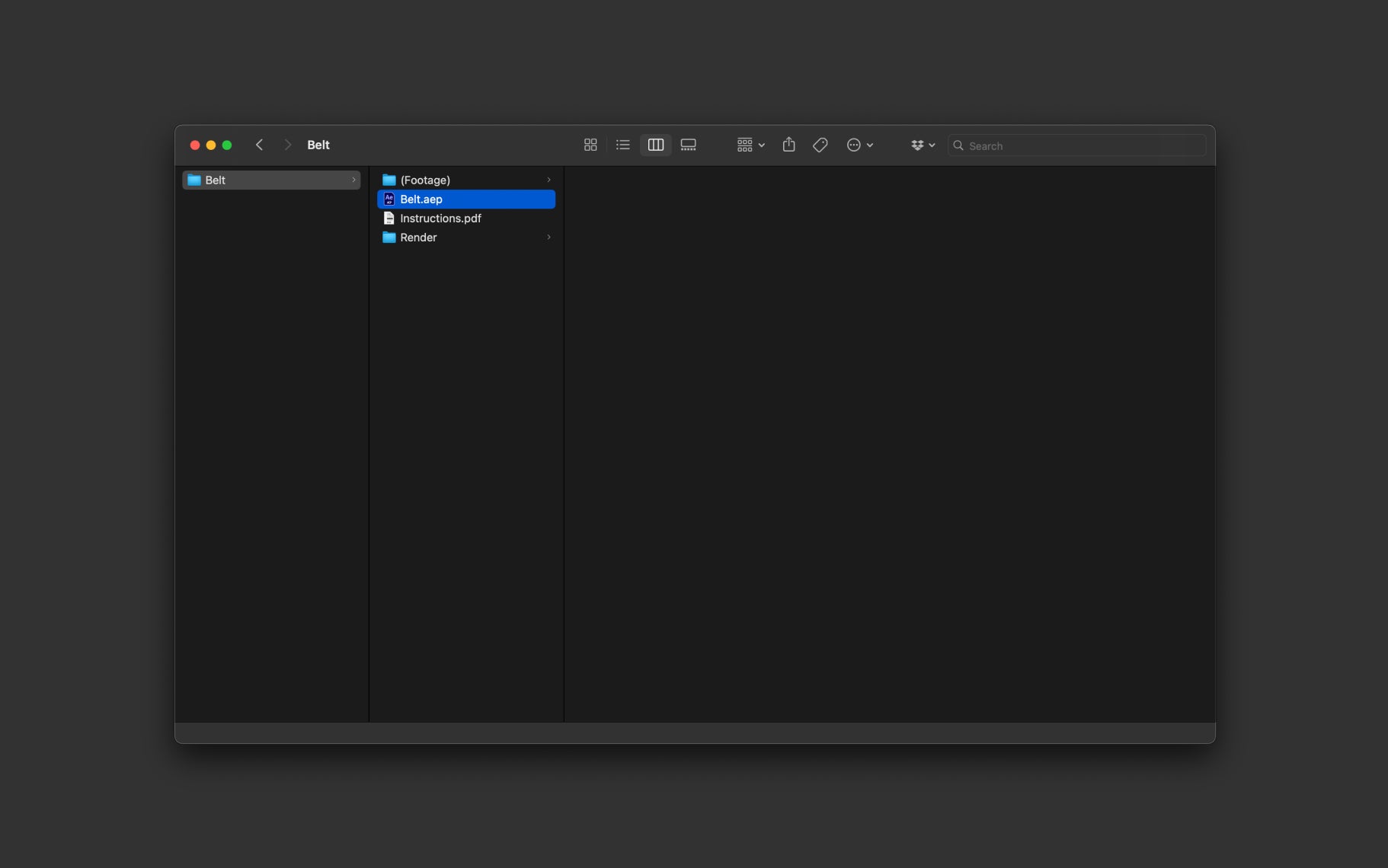Screen dimensions: 1388x868
Task: Open the (Footage) folder
Action: [466, 180]
